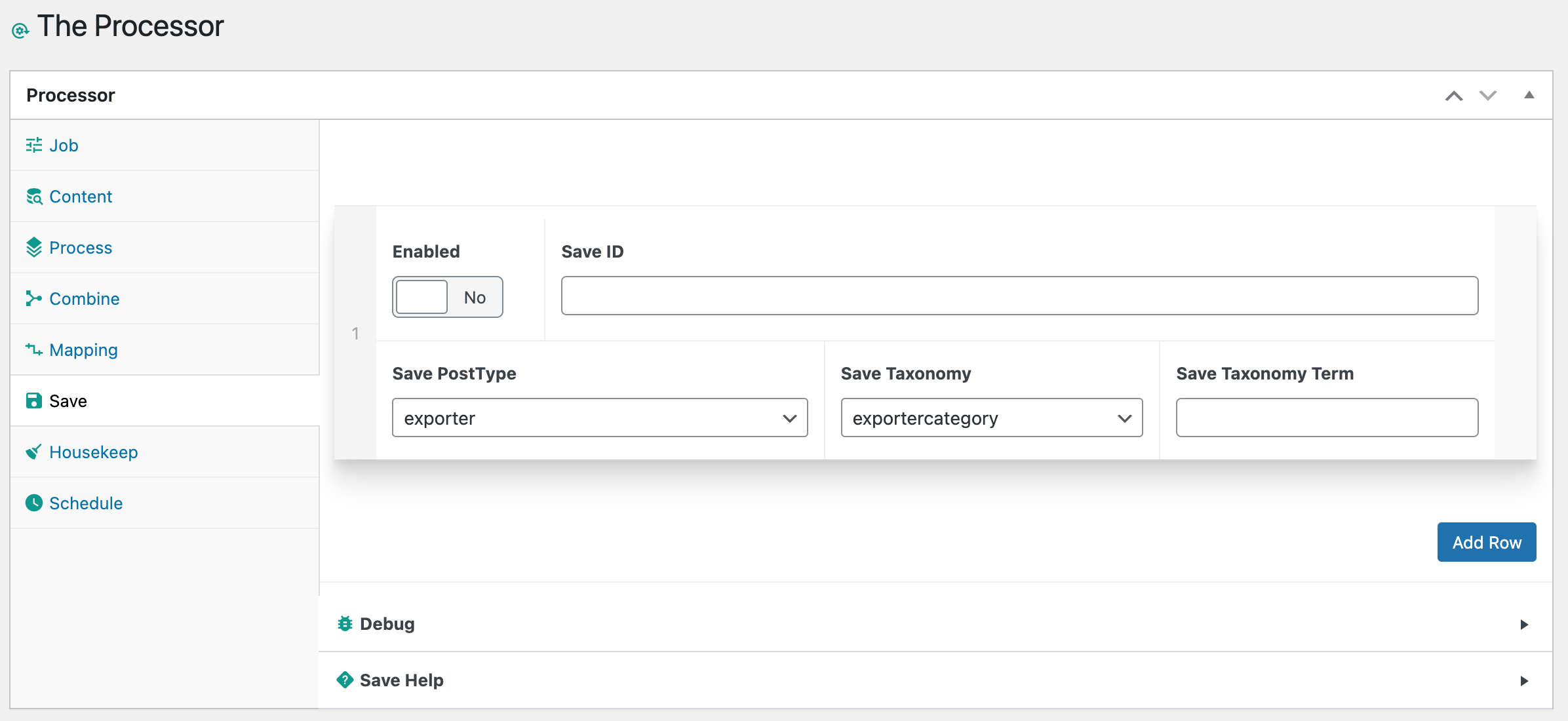Click the Job sliders icon

coord(33,145)
